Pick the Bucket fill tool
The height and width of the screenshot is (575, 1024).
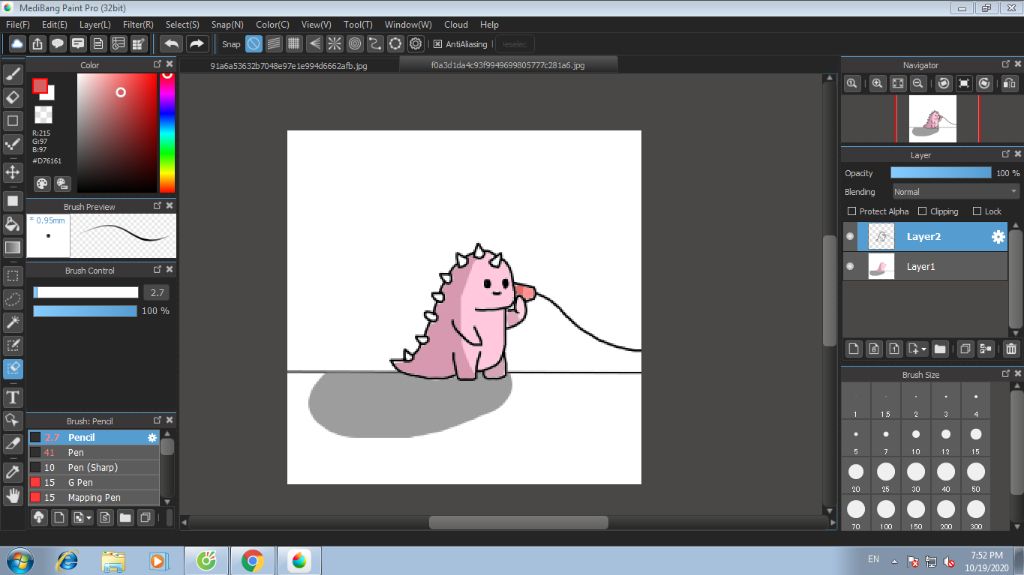13,224
